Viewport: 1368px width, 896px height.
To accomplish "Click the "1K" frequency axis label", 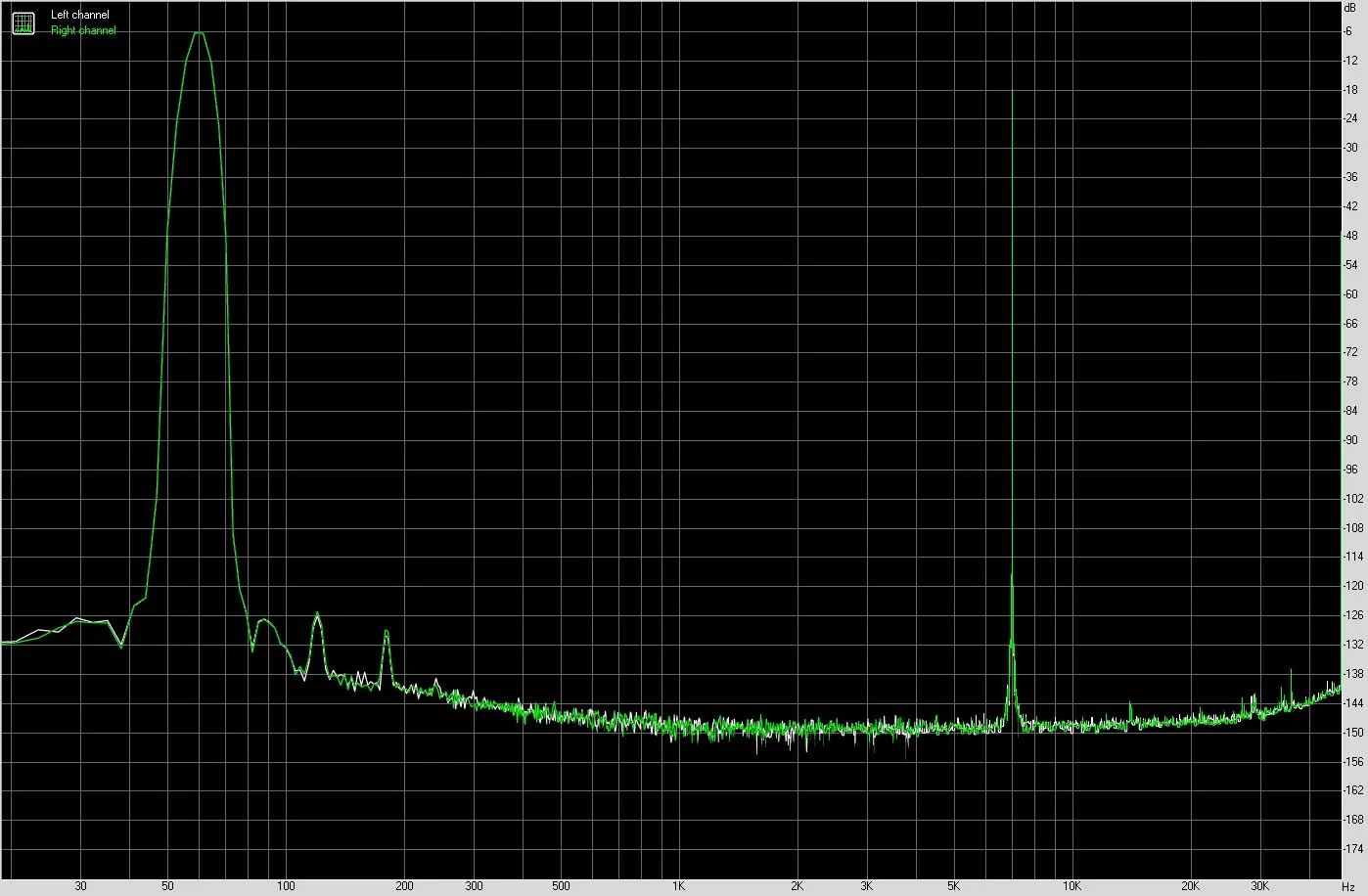I will coord(679,886).
